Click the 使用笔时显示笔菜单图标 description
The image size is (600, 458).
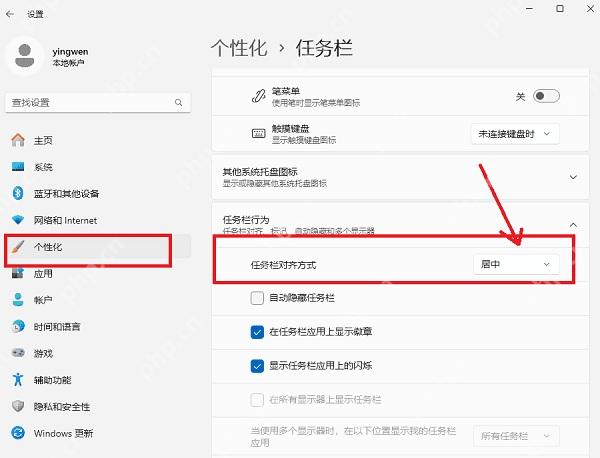[x=316, y=103]
